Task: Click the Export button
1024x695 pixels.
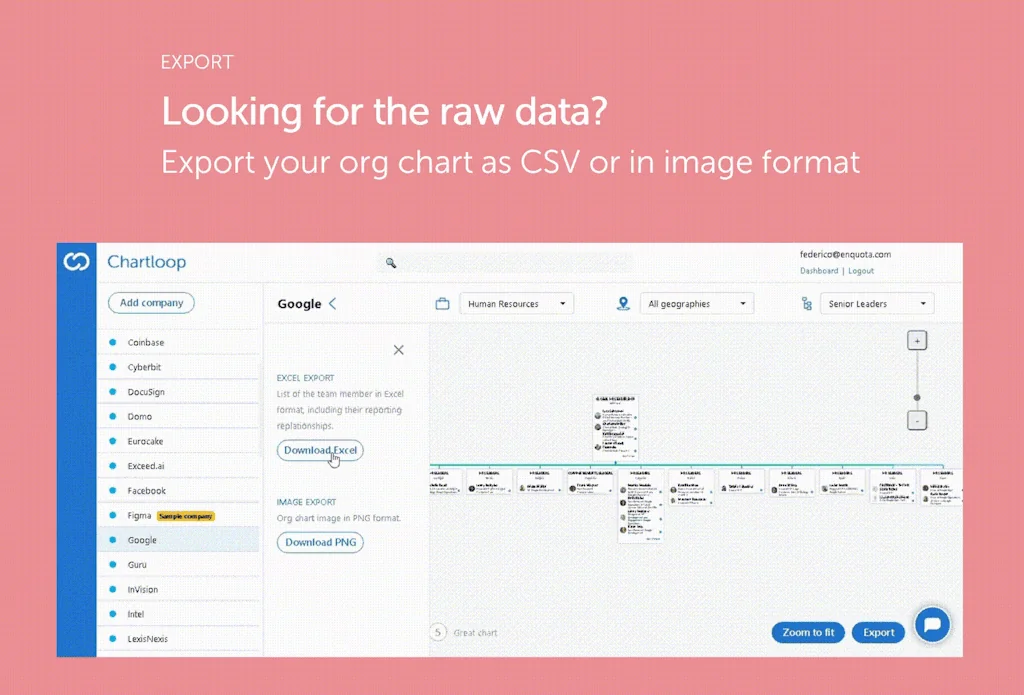Action: [x=878, y=632]
